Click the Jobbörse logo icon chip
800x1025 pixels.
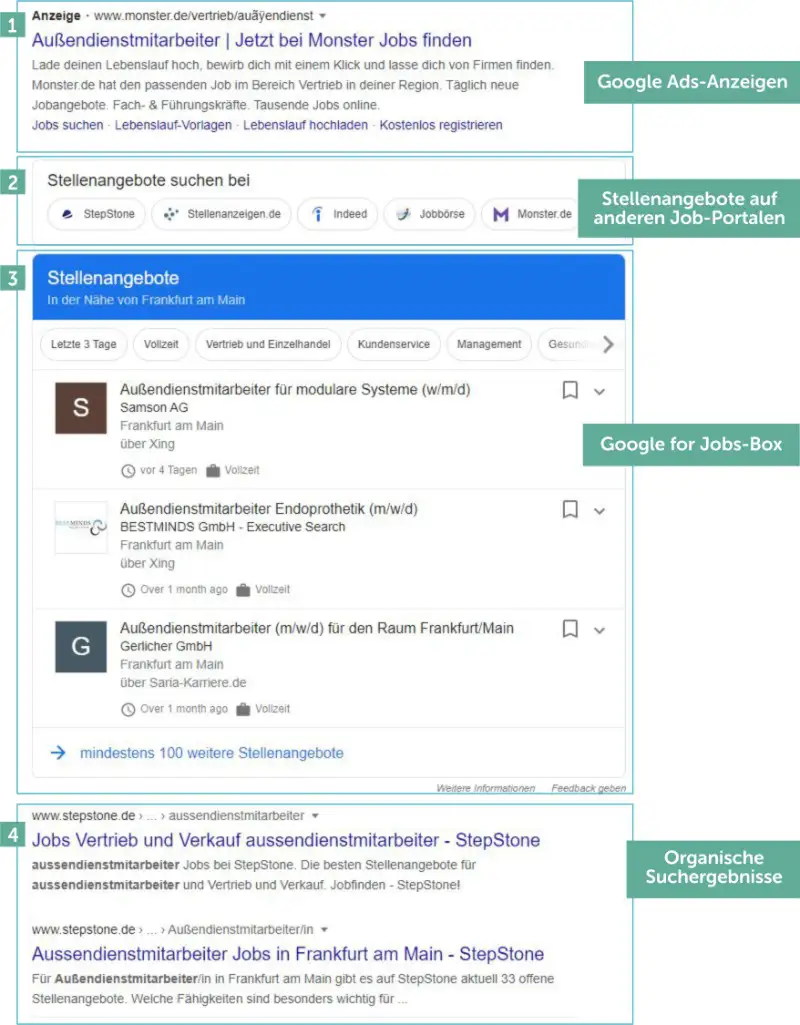[x=404, y=214]
